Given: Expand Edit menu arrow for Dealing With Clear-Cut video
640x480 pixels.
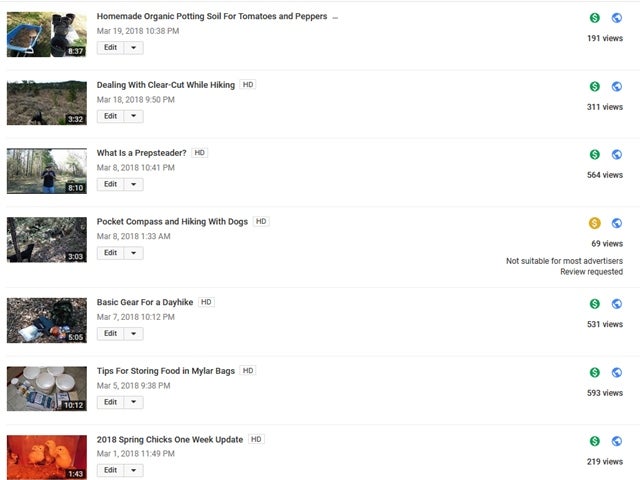Looking at the screenshot, I should [x=133, y=116].
